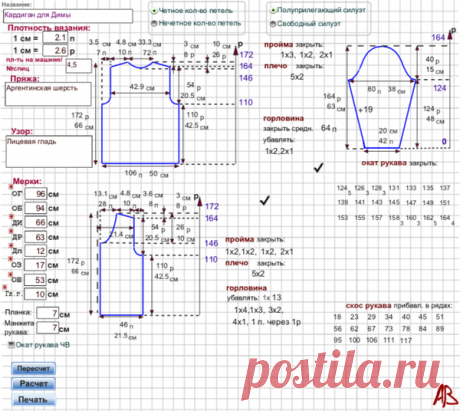Click the Название field with Кардиган для Димы
The width and height of the screenshot is (460, 411).
(x=68, y=16)
